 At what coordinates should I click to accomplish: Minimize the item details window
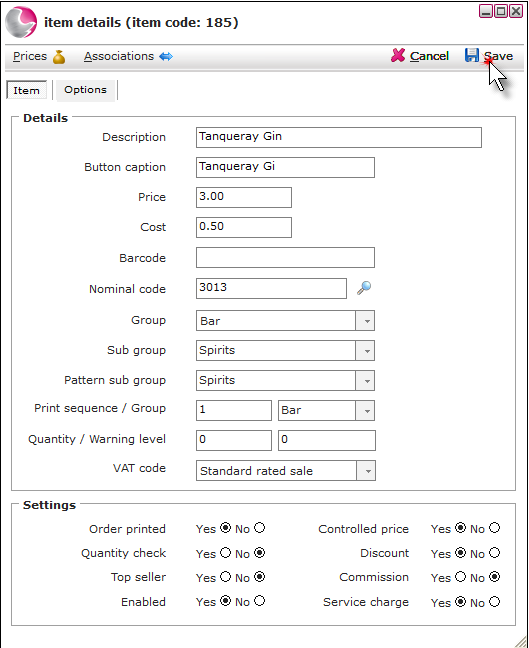486,11
